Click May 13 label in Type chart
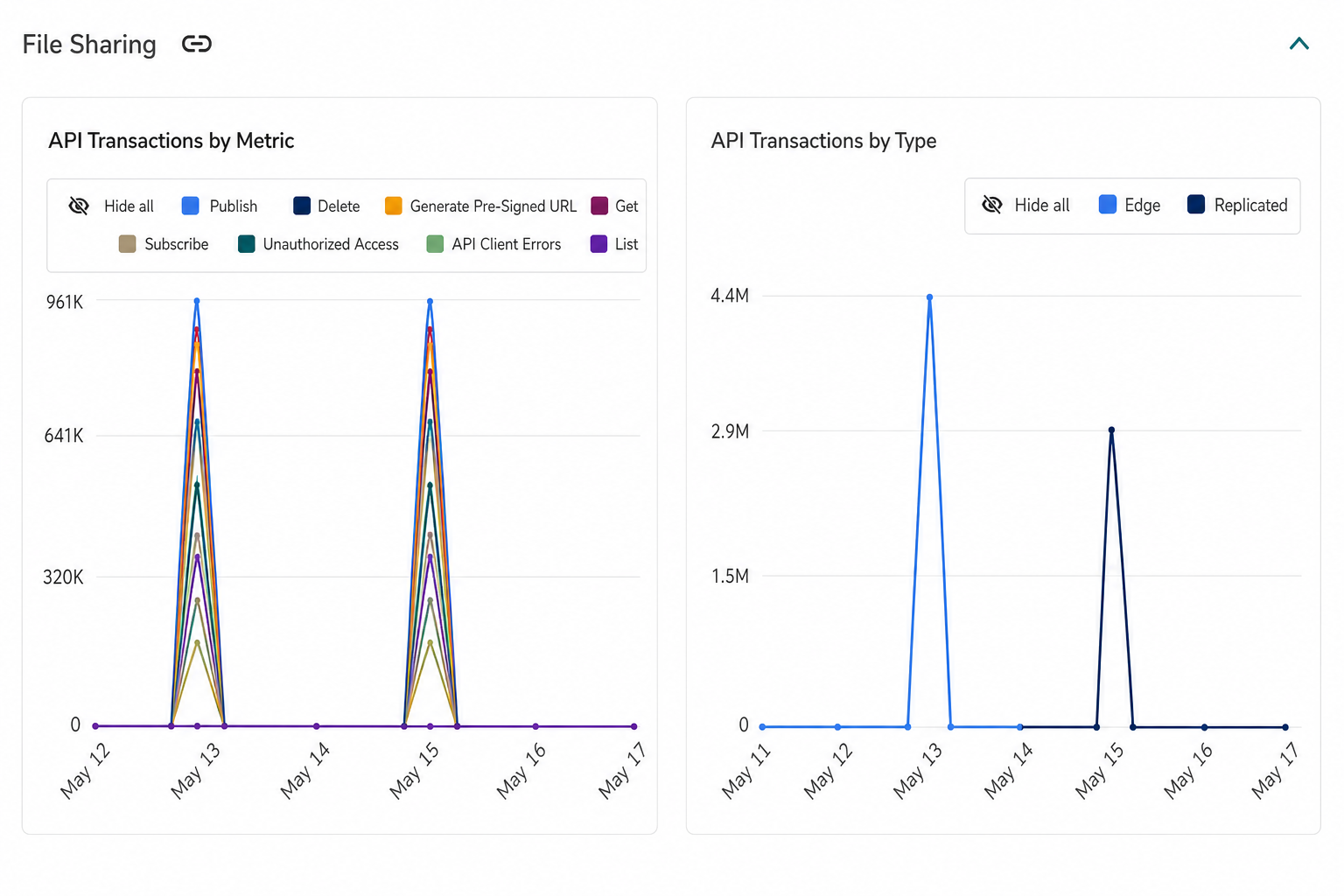The image size is (1344, 896). click(x=917, y=770)
